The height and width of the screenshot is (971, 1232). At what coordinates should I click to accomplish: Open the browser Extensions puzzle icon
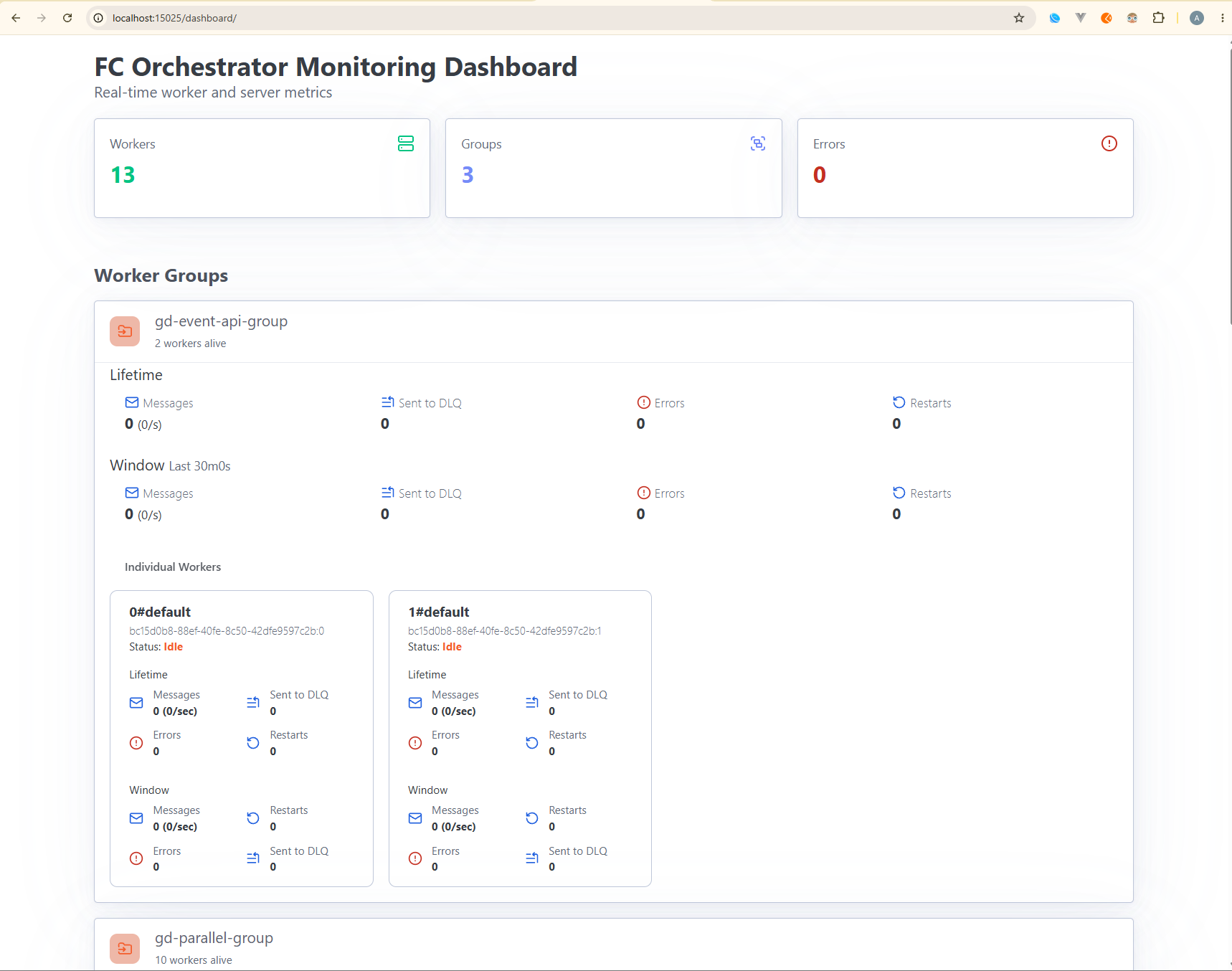click(1158, 18)
